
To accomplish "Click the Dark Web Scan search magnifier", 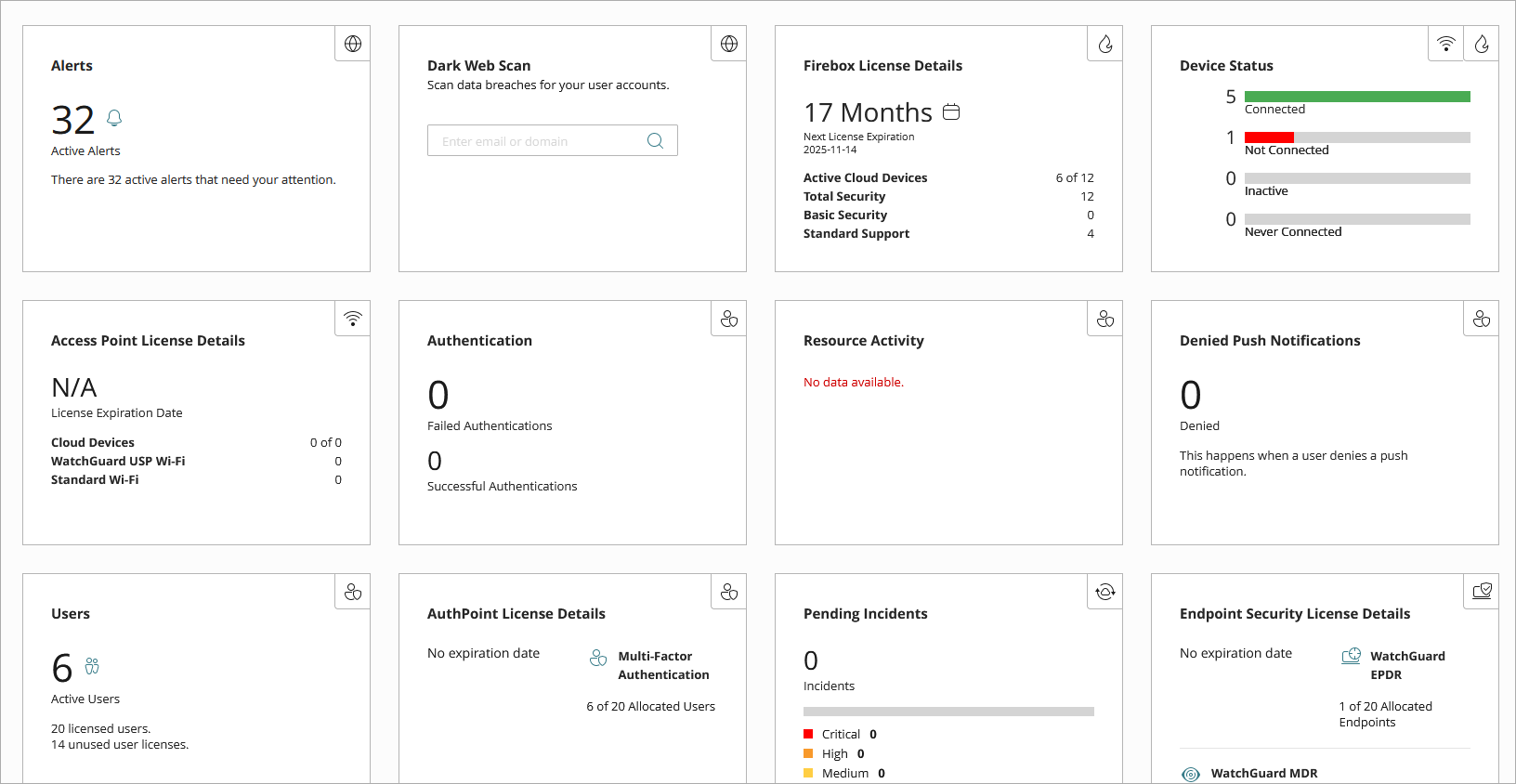I will 655,140.
